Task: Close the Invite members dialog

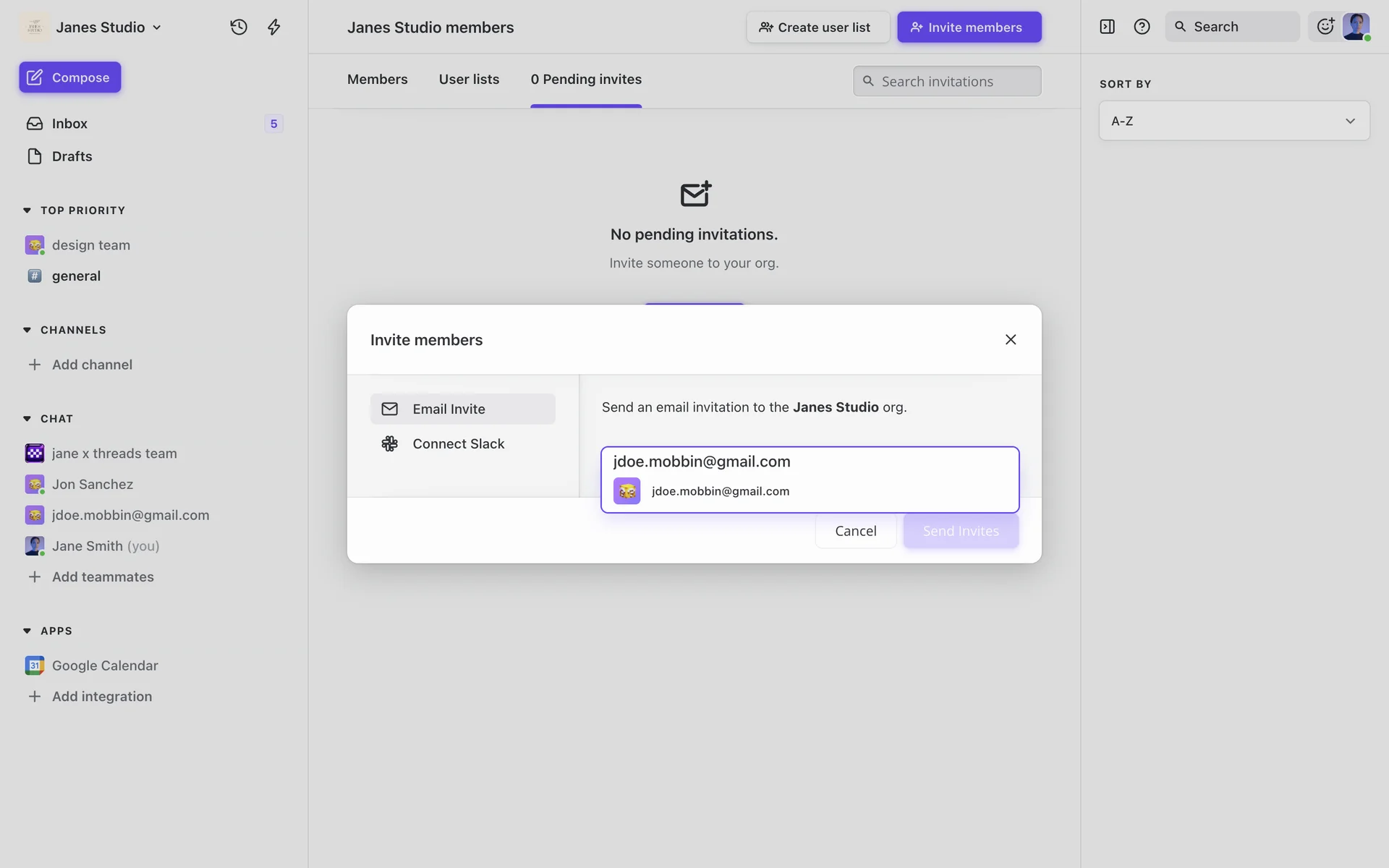Action: click(x=1011, y=339)
